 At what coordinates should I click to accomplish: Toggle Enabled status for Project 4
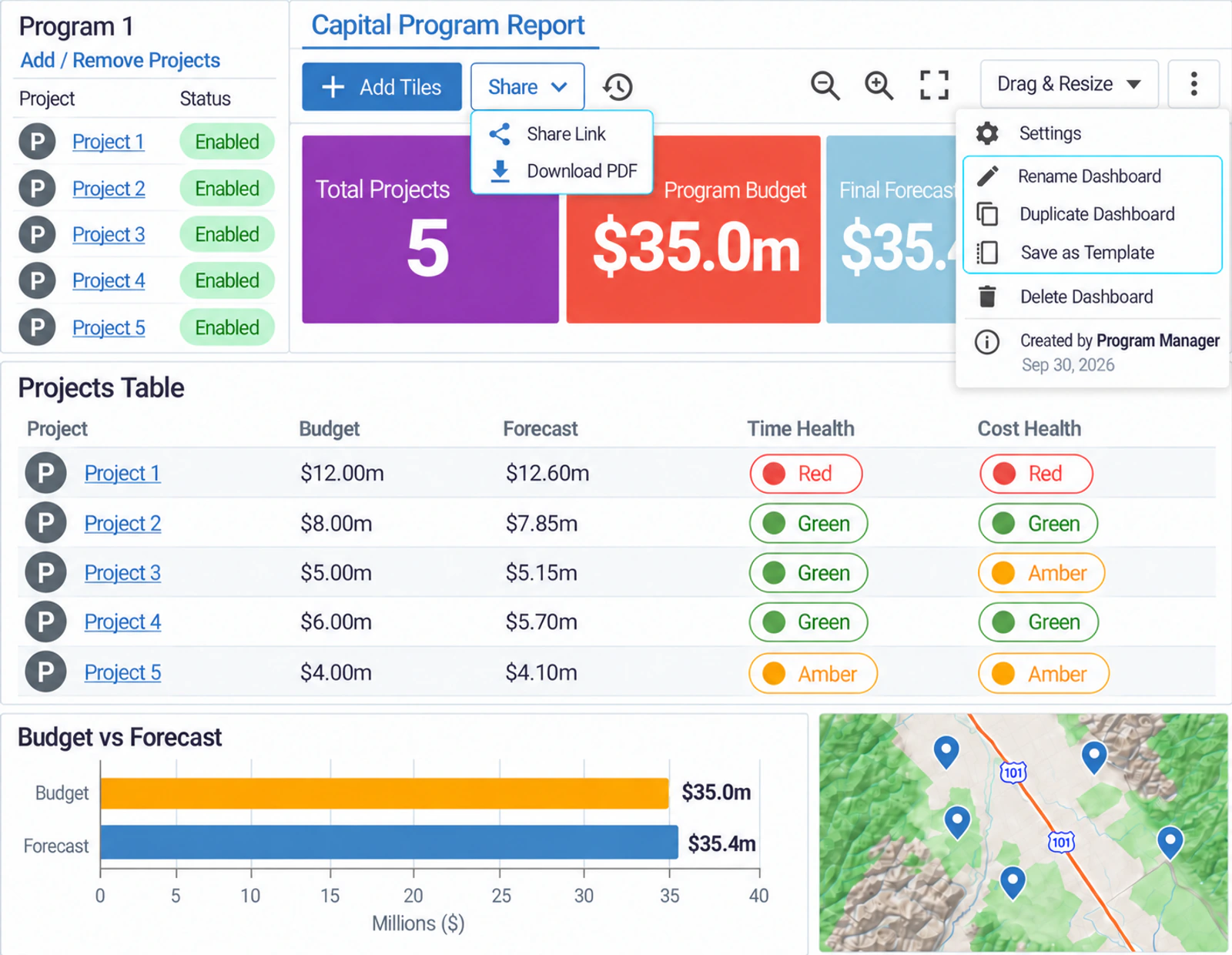pos(227,280)
